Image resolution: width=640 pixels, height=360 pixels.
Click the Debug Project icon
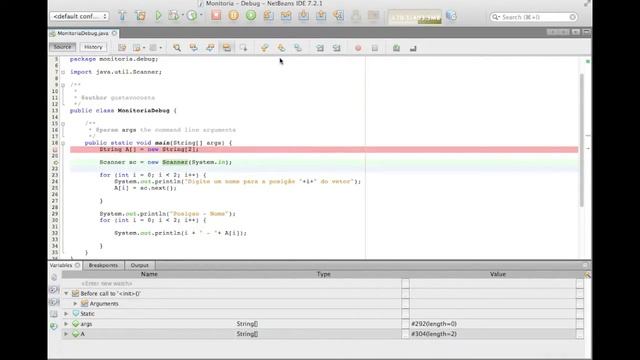[x=173, y=16]
